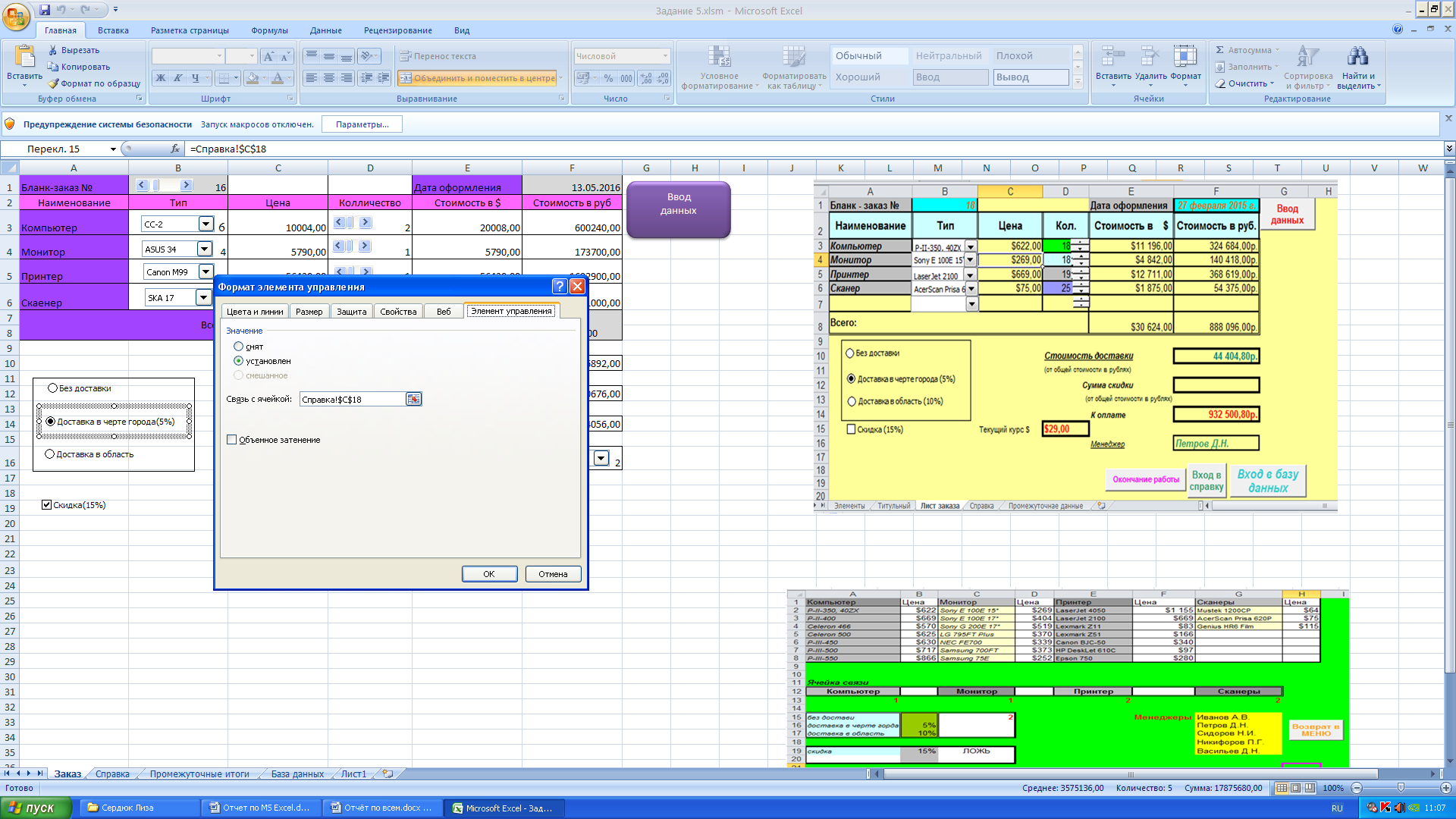Click the cell range selector icon in dialog
Screen dimensions: 1456x819
click(413, 399)
